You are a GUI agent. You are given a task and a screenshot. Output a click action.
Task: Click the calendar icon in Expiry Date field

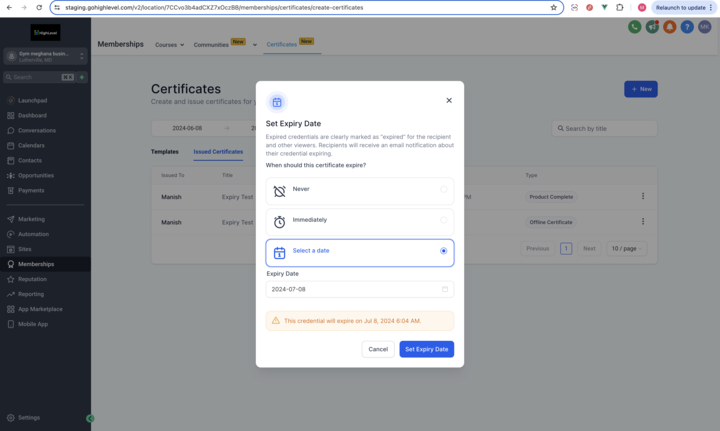click(445, 289)
